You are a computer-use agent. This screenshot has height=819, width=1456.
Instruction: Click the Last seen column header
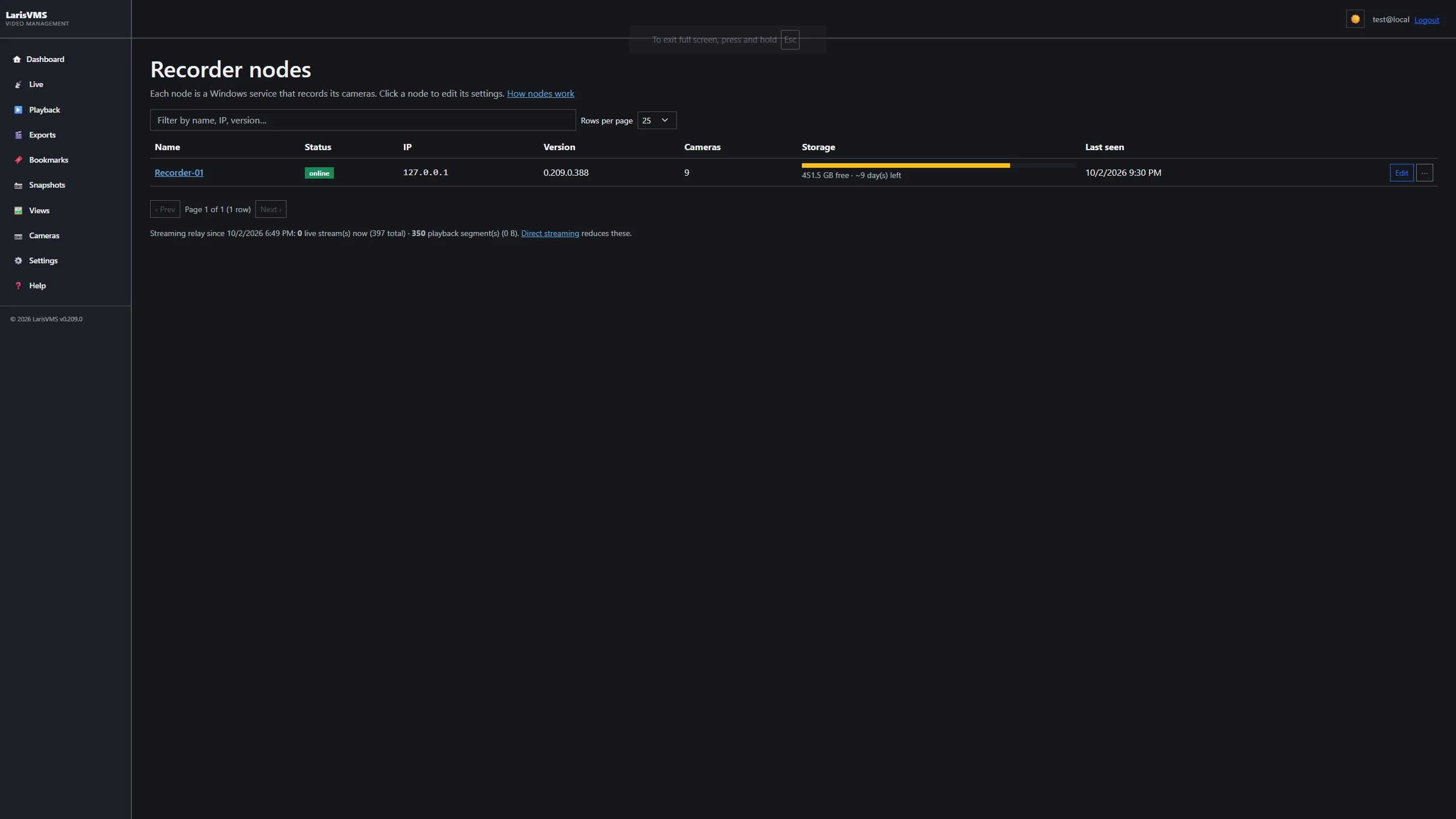point(1105,147)
